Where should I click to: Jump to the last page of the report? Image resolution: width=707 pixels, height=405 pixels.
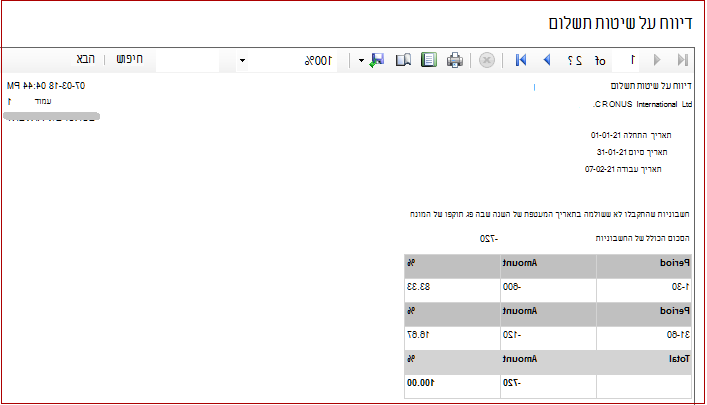pyautogui.click(x=521, y=60)
